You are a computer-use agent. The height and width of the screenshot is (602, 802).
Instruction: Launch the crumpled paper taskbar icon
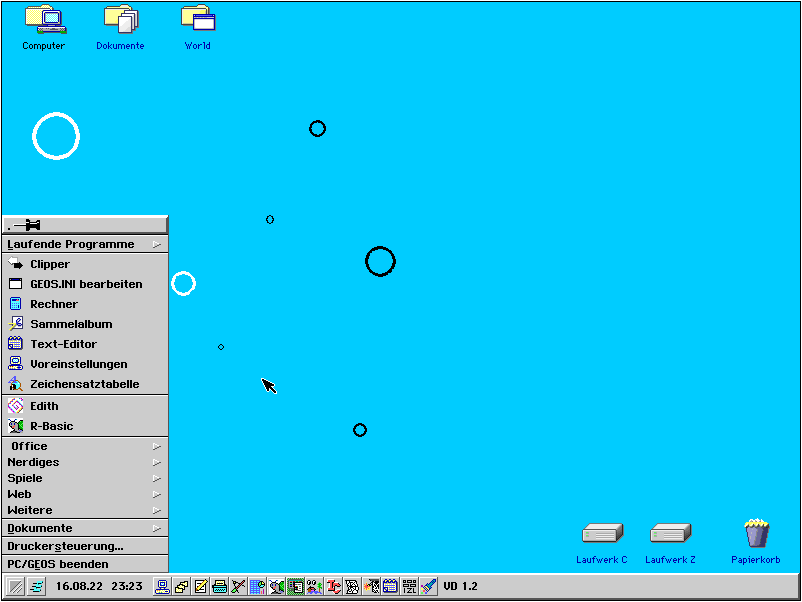pos(352,586)
